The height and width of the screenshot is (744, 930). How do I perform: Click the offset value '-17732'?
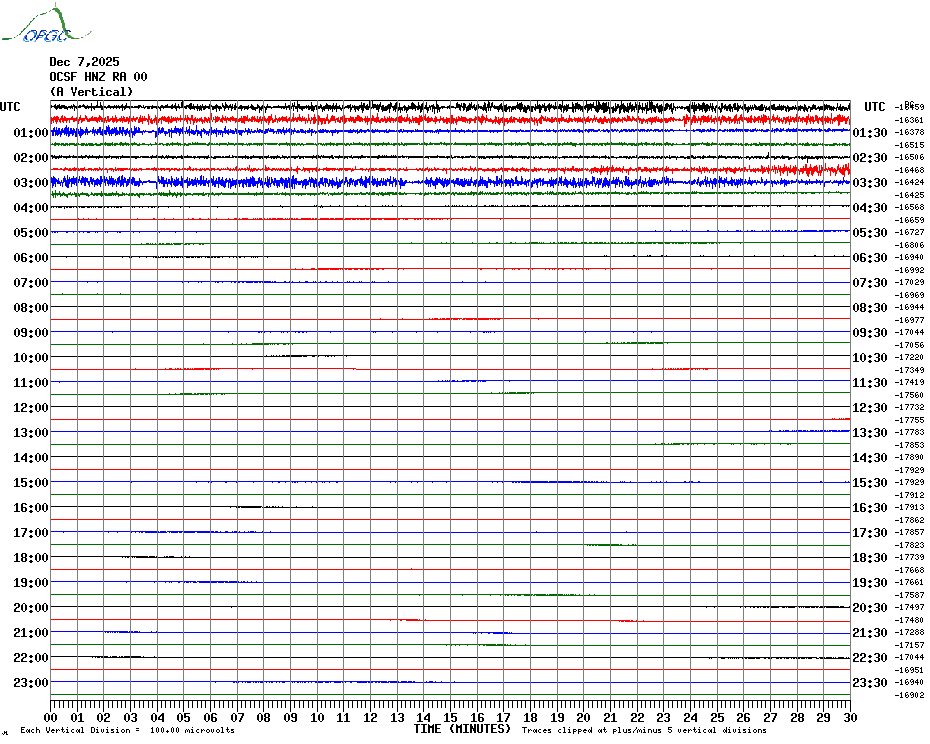pos(909,408)
